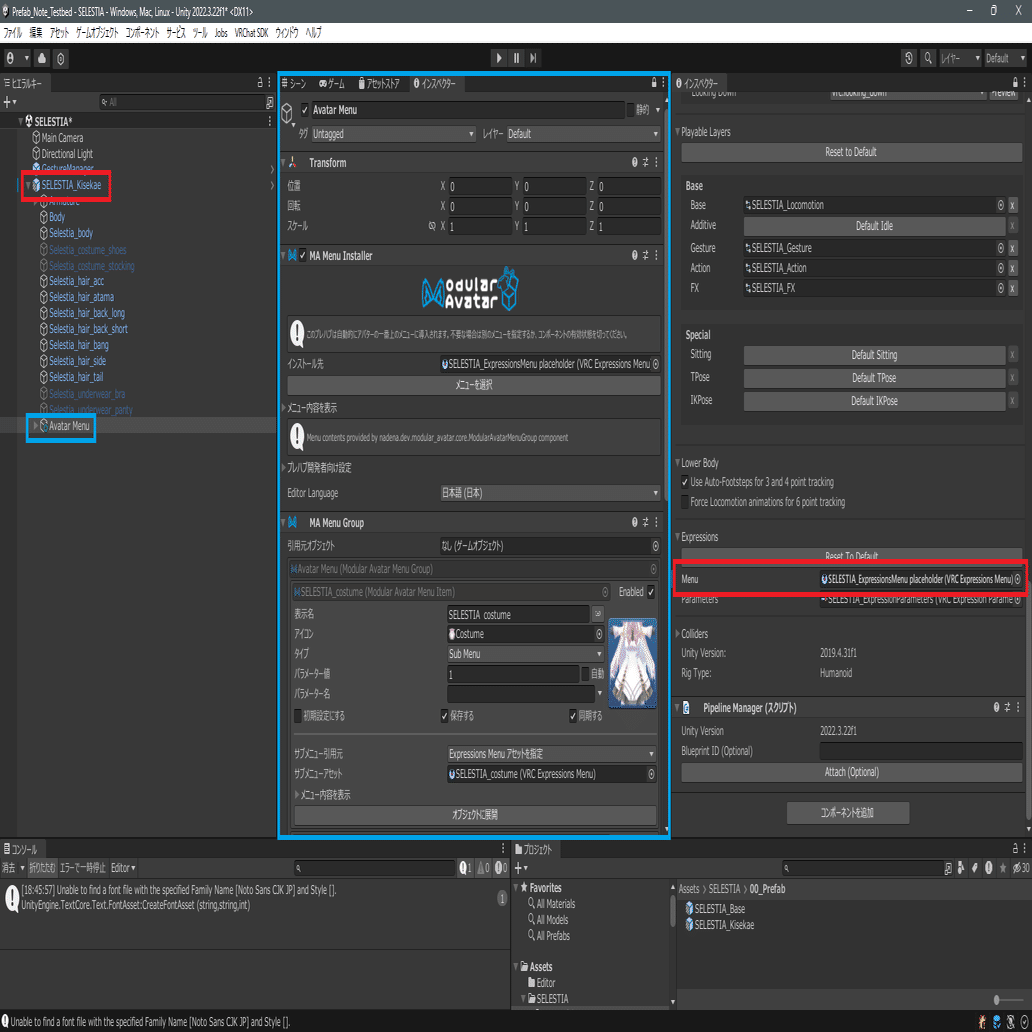Expand the Colliders section
This screenshot has height=1032, width=1032.
click(x=678, y=634)
